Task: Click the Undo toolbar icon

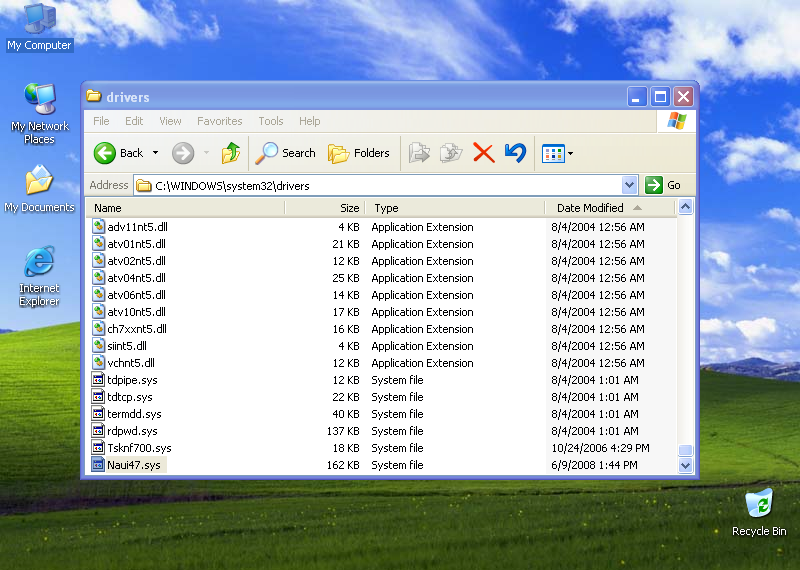Action: pyautogui.click(x=515, y=153)
